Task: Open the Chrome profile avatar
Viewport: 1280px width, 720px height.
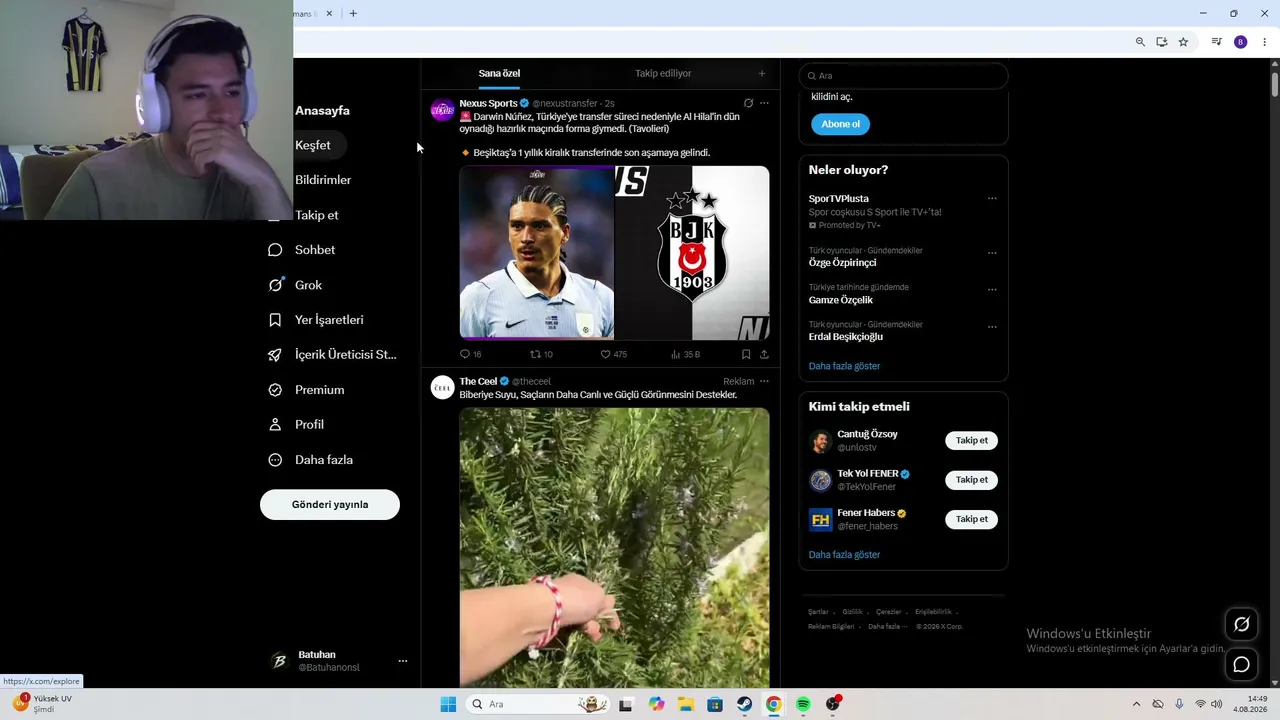Action: click(x=1240, y=42)
